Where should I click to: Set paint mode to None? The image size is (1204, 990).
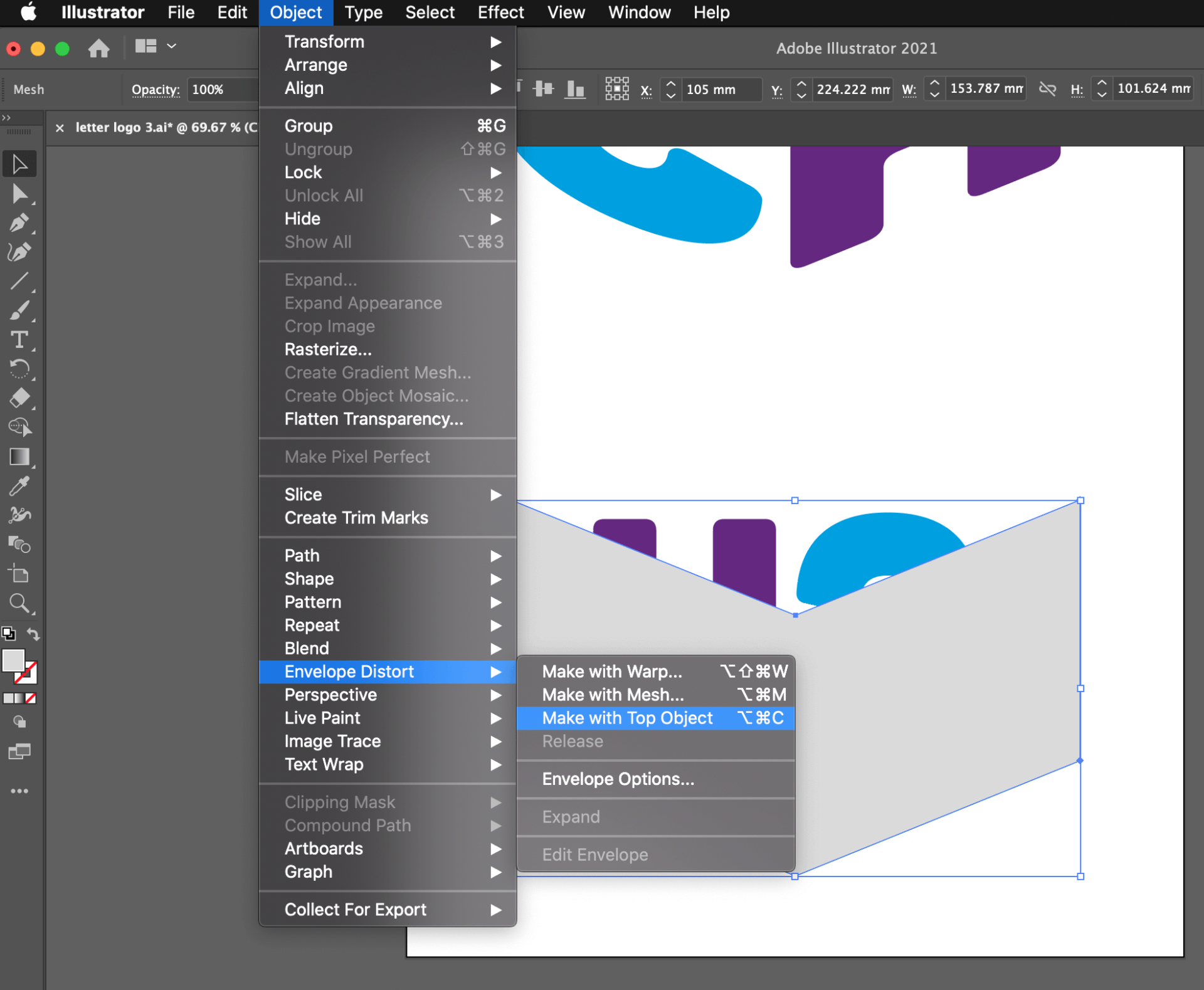click(31, 698)
